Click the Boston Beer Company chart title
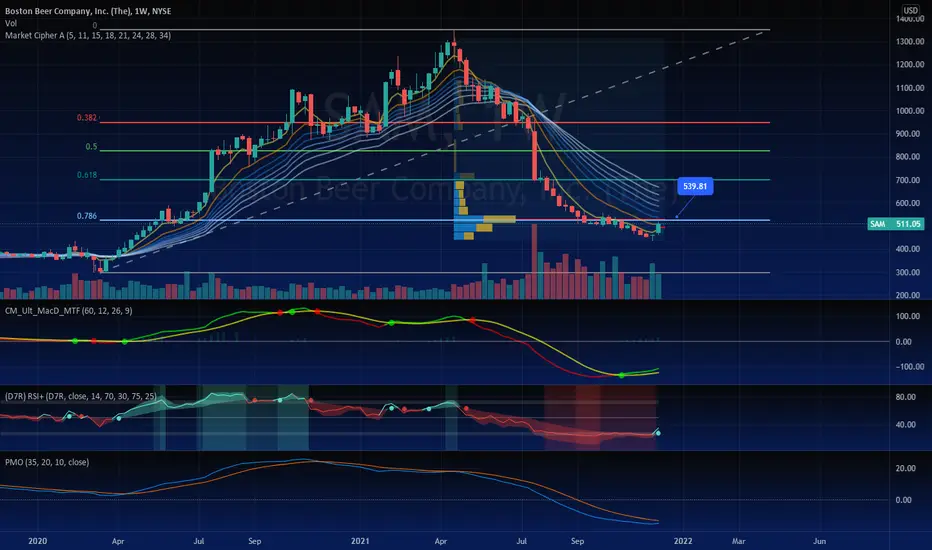This screenshot has height=550, width=932. pos(87,11)
